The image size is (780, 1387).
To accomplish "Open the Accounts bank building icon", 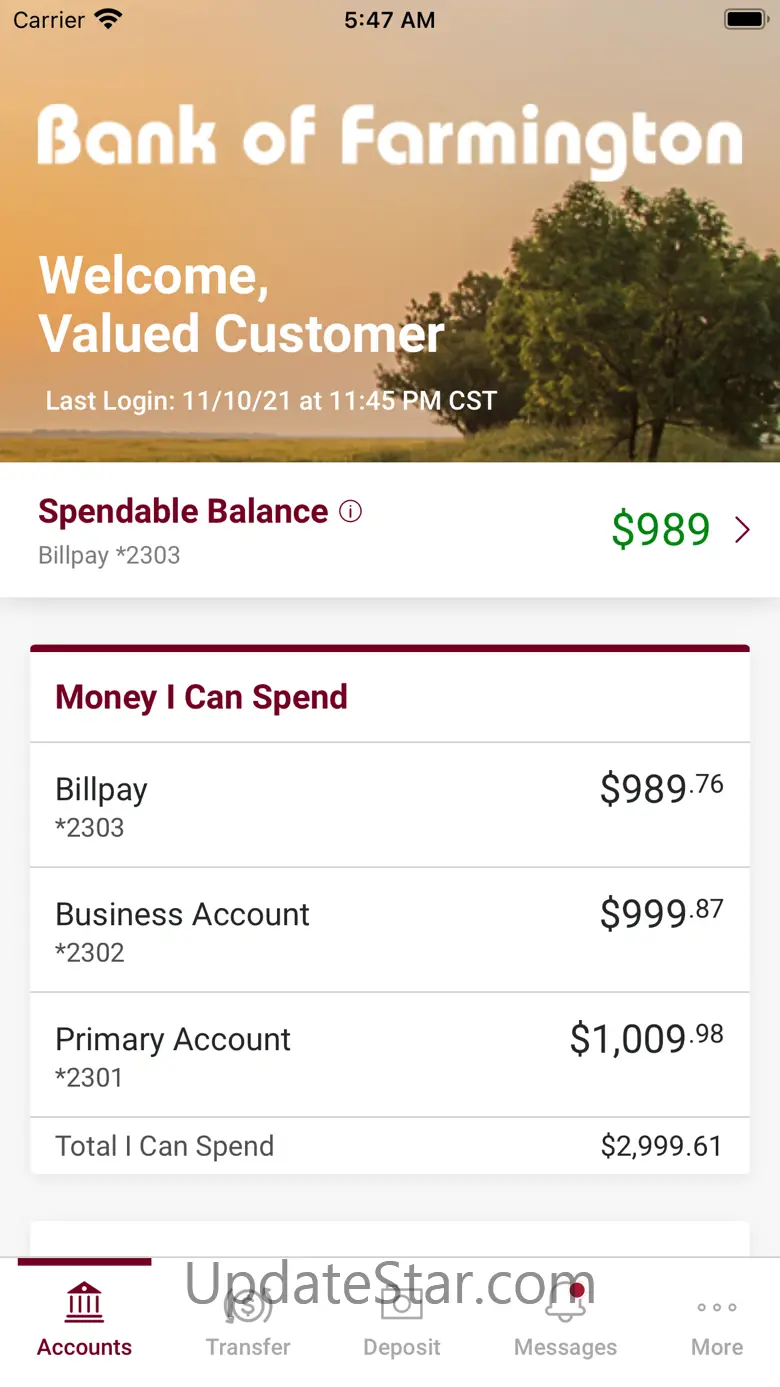I will coord(84,1303).
